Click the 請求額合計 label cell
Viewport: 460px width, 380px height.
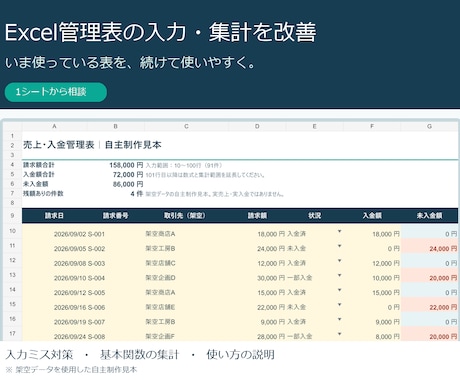pyautogui.click(x=39, y=165)
